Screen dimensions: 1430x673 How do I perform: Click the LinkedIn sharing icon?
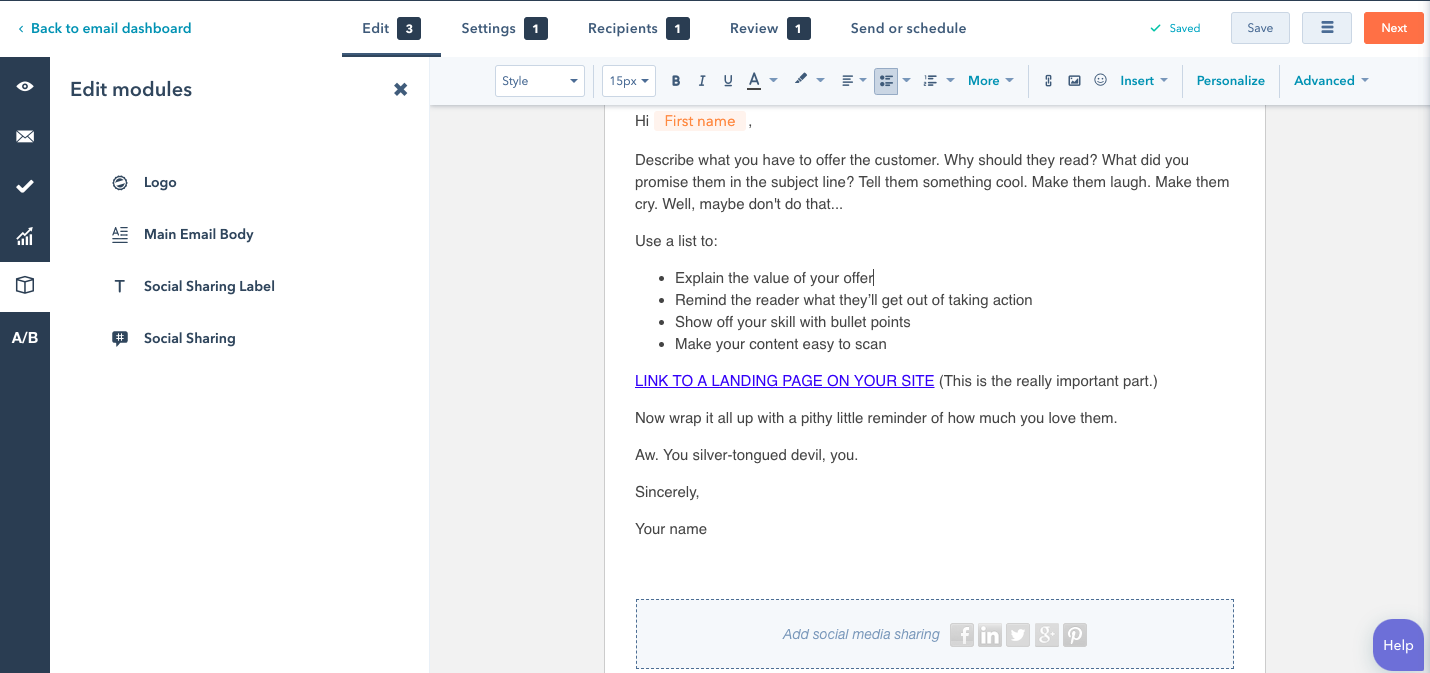(x=990, y=634)
